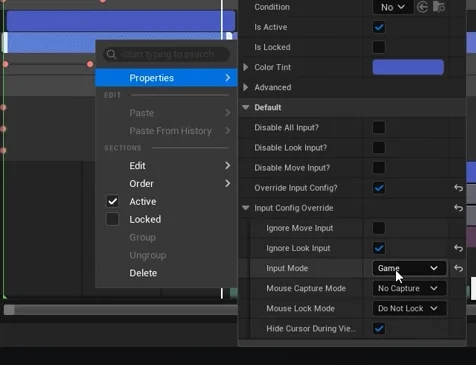Click the Input Mode property label
476x365 pixels.
[287, 268]
